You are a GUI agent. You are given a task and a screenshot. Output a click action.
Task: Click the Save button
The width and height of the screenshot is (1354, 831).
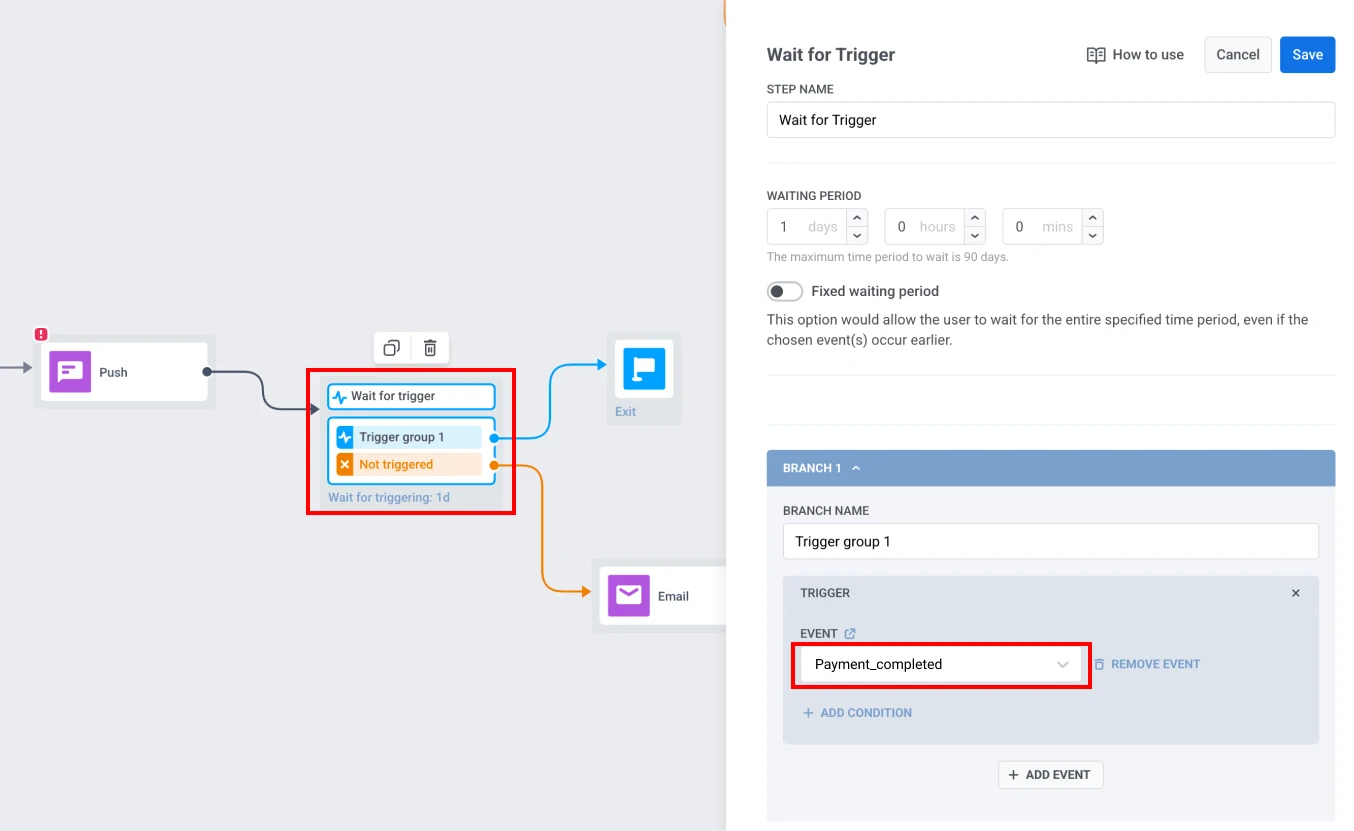[1307, 55]
